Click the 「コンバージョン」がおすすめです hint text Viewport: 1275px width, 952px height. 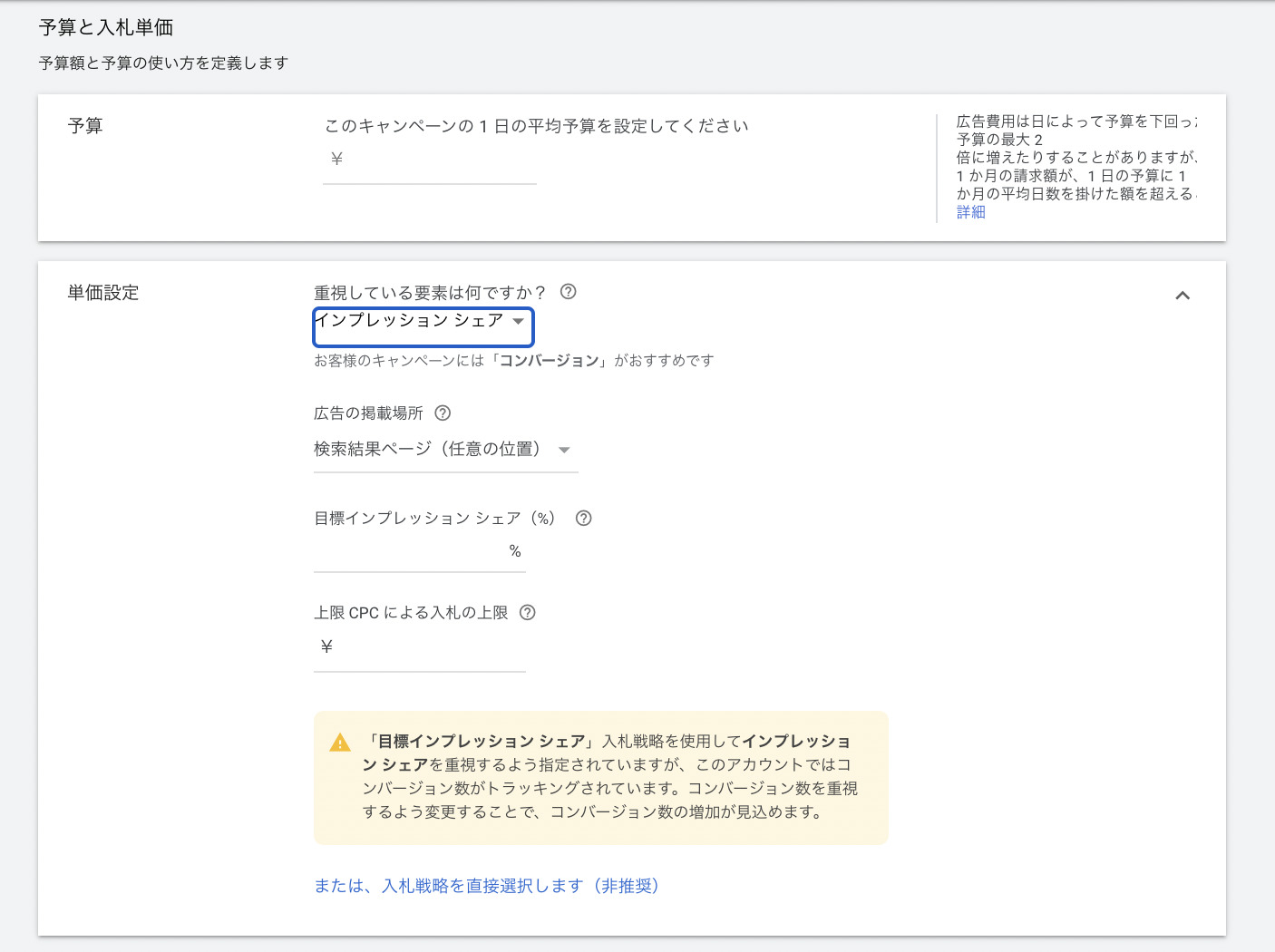(x=513, y=361)
